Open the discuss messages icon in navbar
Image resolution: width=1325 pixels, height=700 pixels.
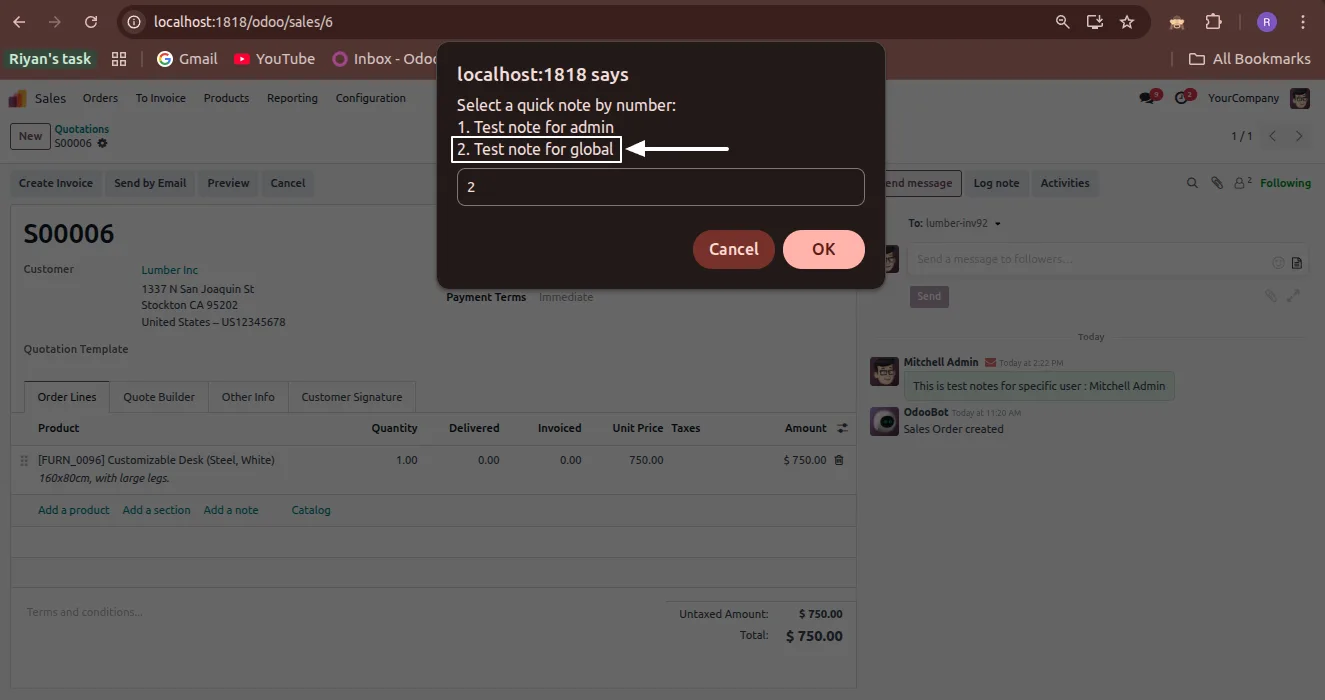[1149, 98]
